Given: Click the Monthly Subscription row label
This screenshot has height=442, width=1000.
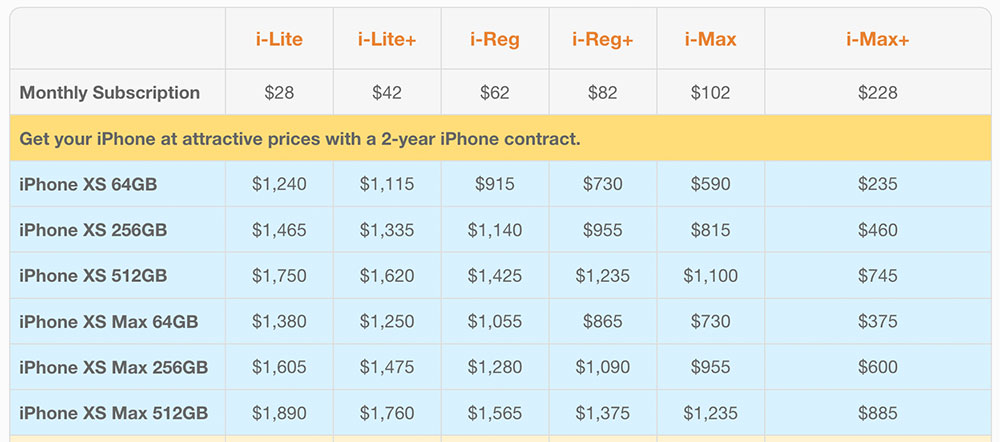Looking at the screenshot, I should (x=110, y=93).
